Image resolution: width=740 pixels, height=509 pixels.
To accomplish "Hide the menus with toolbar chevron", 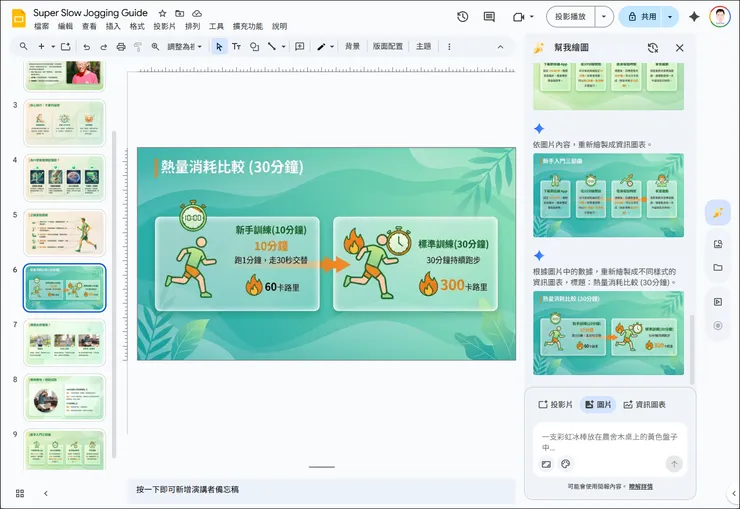I will click(500, 47).
